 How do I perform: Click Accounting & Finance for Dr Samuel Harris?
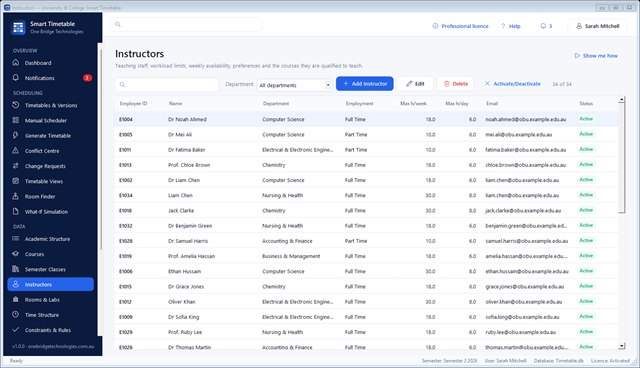click(x=287, y=241)
